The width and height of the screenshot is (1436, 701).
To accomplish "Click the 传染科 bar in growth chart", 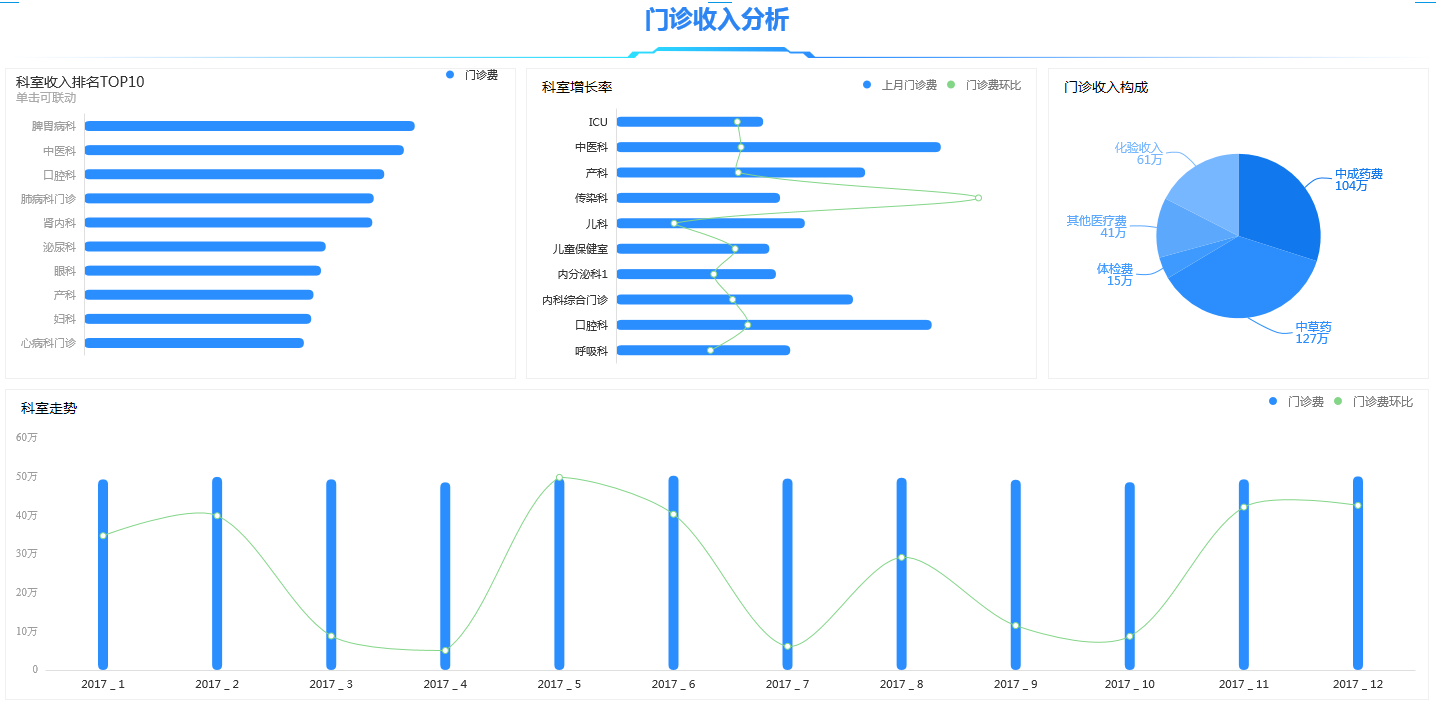I will pos(698,198).
